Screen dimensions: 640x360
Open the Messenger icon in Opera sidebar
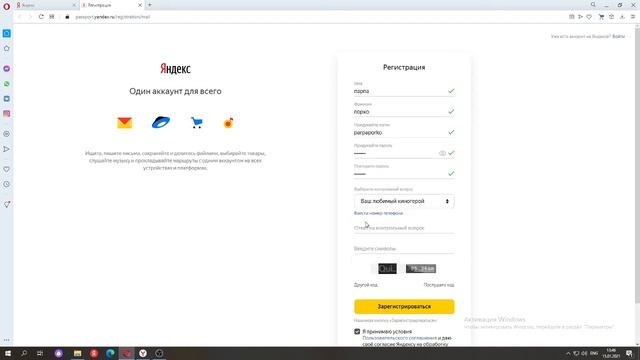pos(7,69)
